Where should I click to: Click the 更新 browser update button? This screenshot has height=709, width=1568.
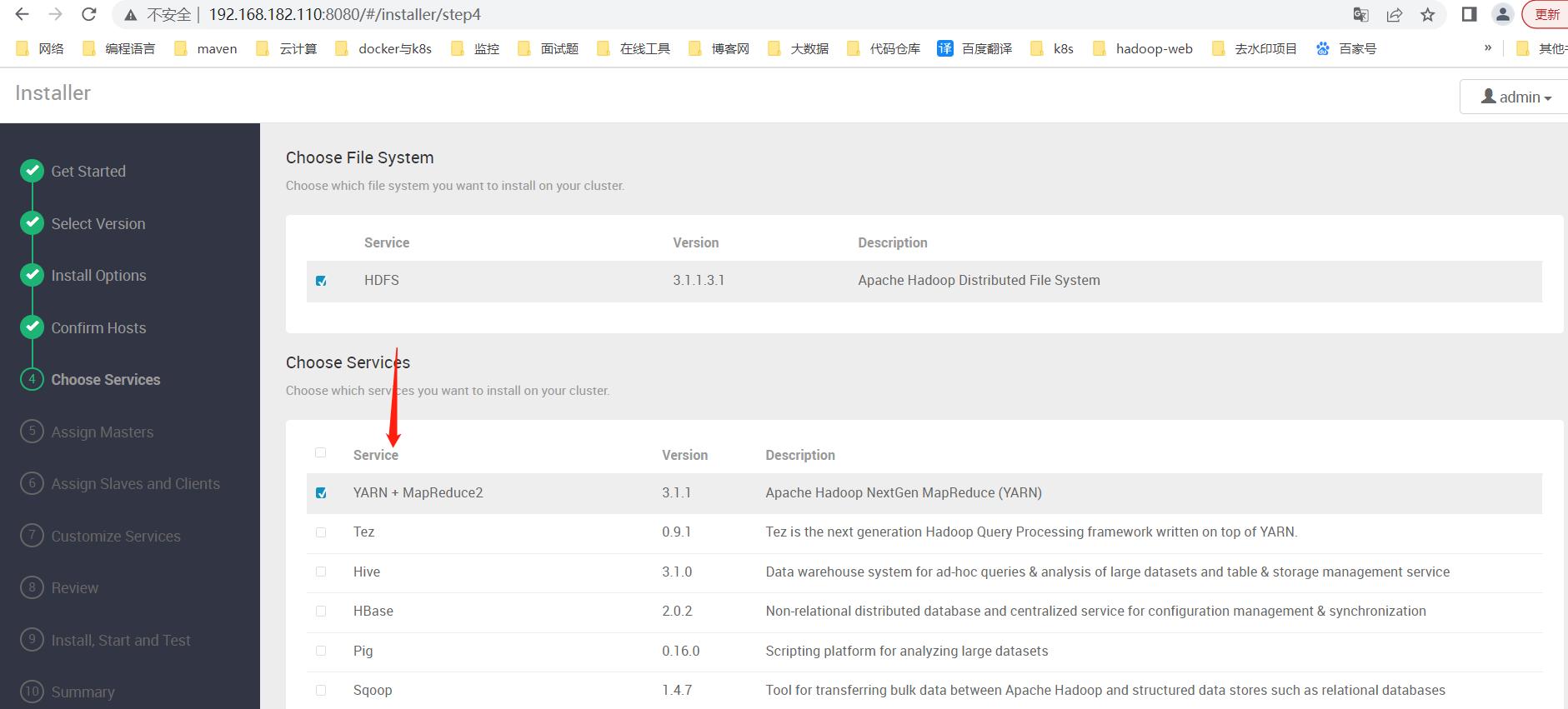point(1546,14)
